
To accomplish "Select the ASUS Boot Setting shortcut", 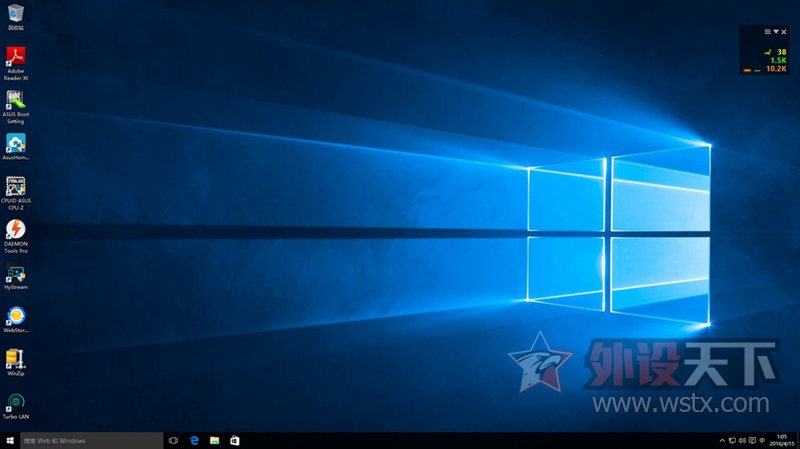I will [16, 107].
